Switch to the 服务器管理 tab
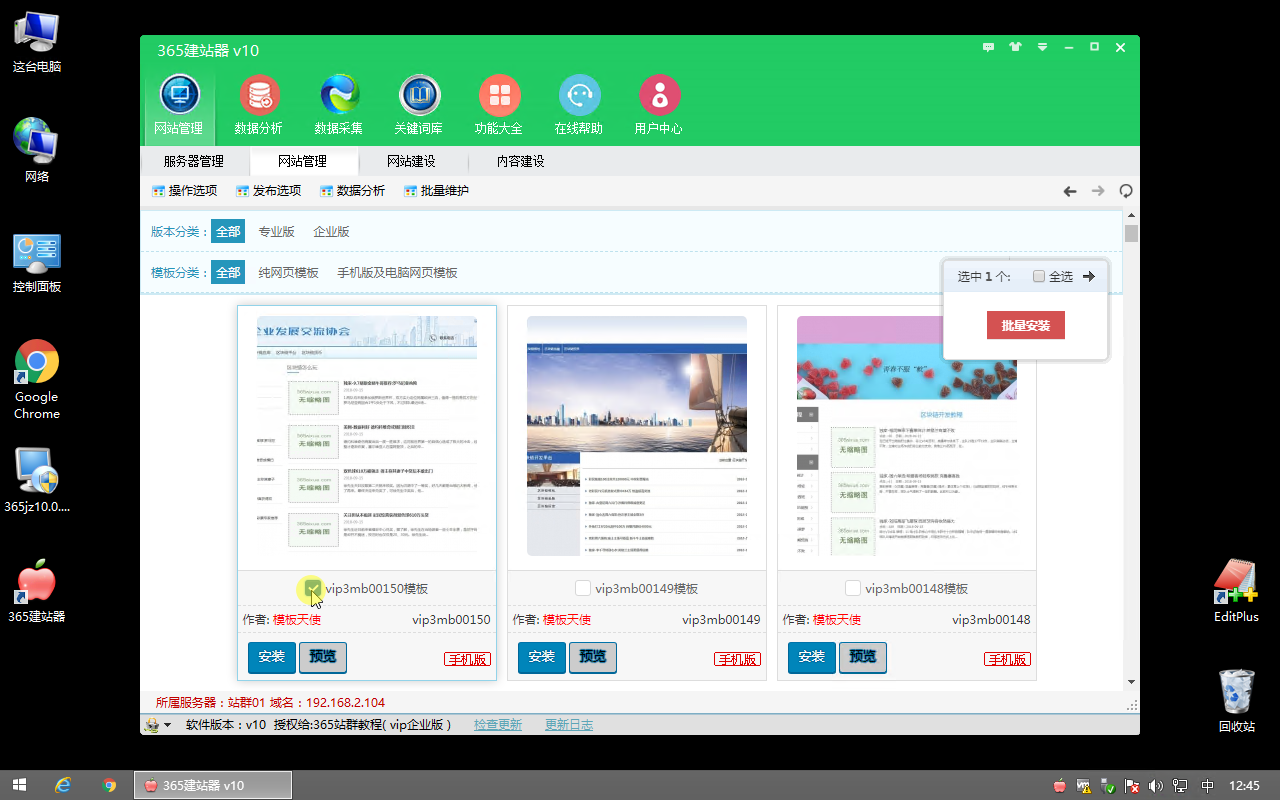The height and width of the screenshot is (800, 1280). 193,161
